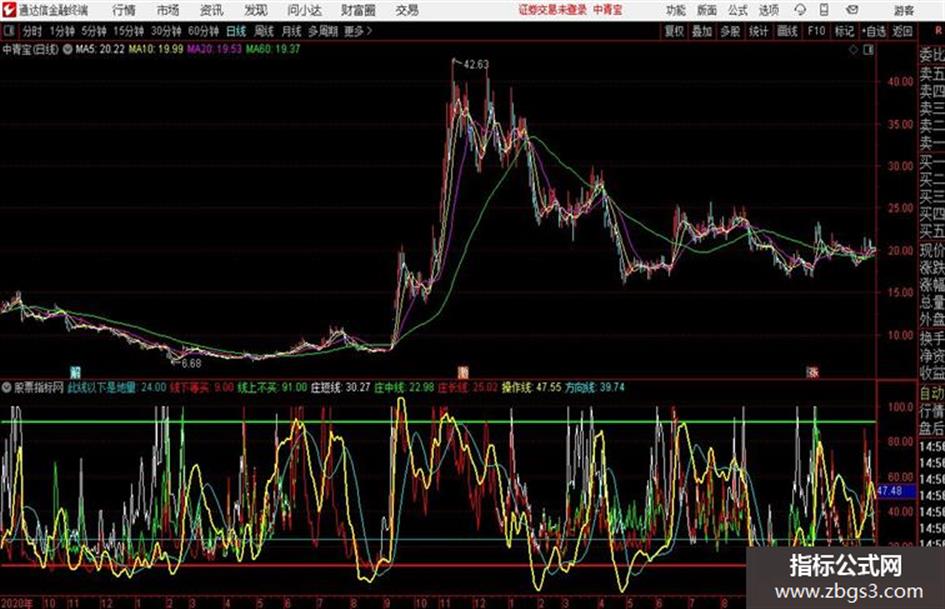Click the 方向线 39.74 indicator label

(595, 387)
